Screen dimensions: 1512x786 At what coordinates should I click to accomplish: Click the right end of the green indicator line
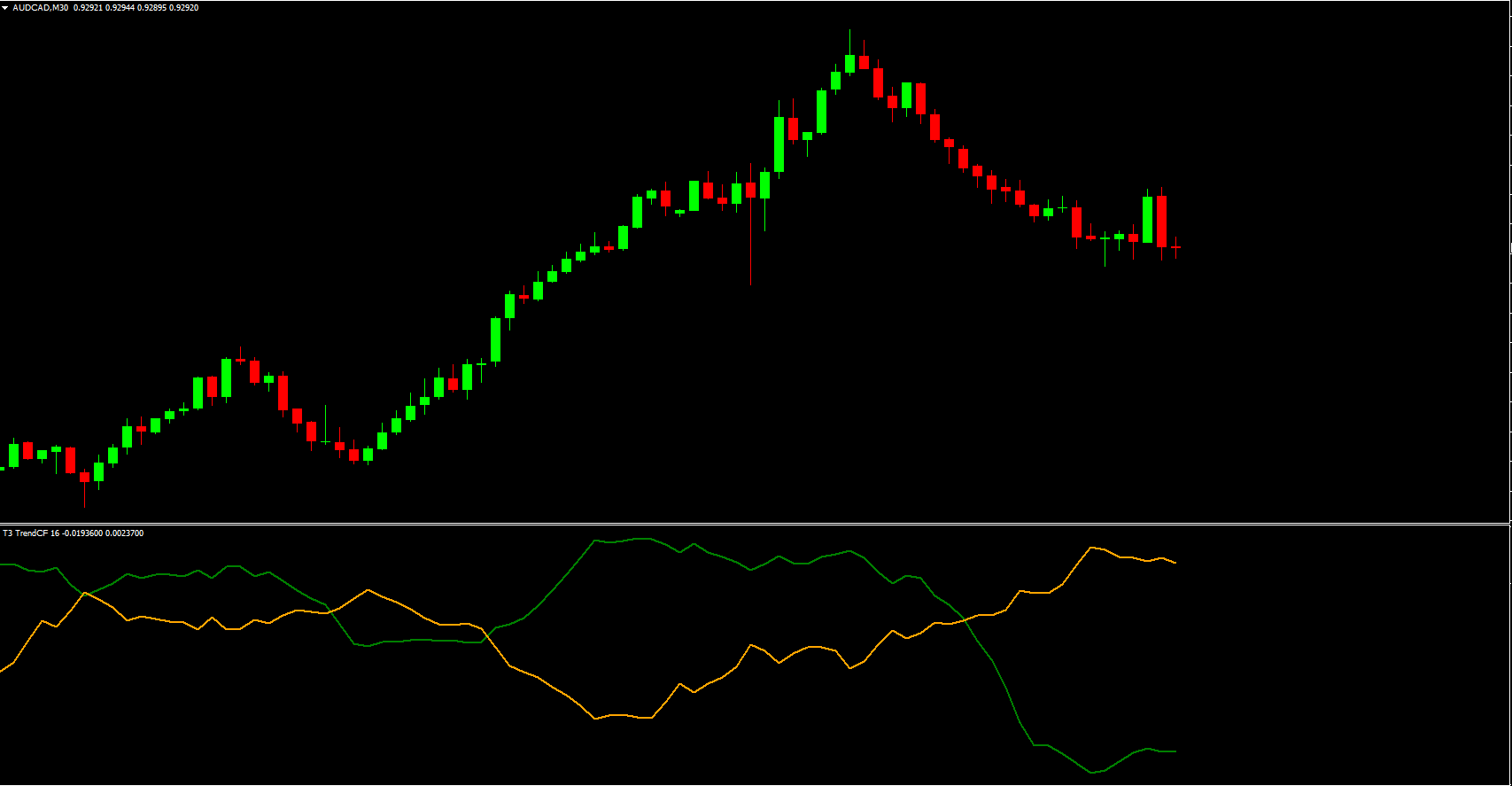tap(1175, 751)
